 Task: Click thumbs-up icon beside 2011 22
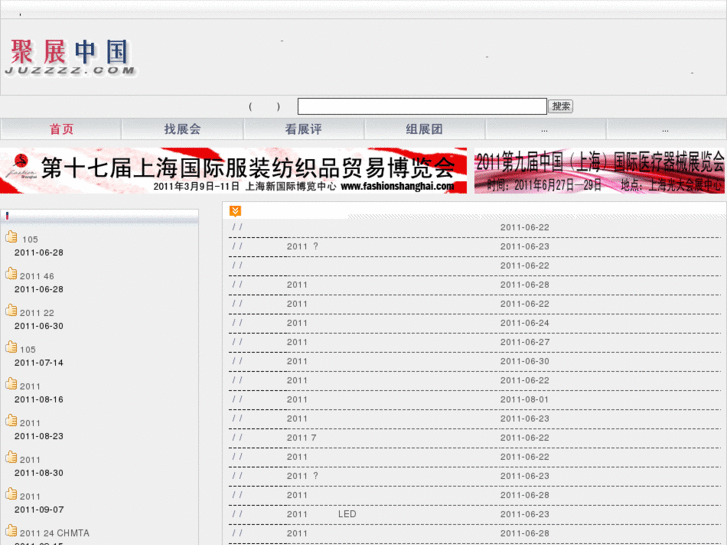click(12, 310)
